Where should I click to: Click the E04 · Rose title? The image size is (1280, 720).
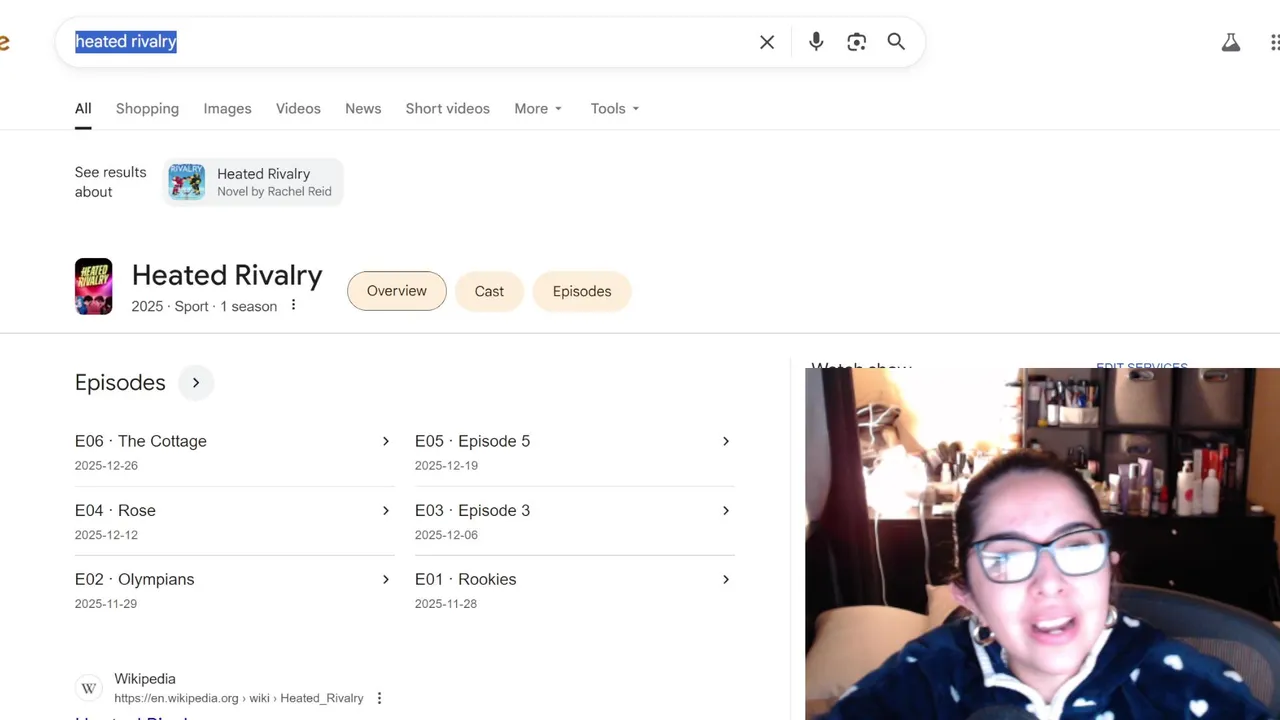click(x=115, y=510)
